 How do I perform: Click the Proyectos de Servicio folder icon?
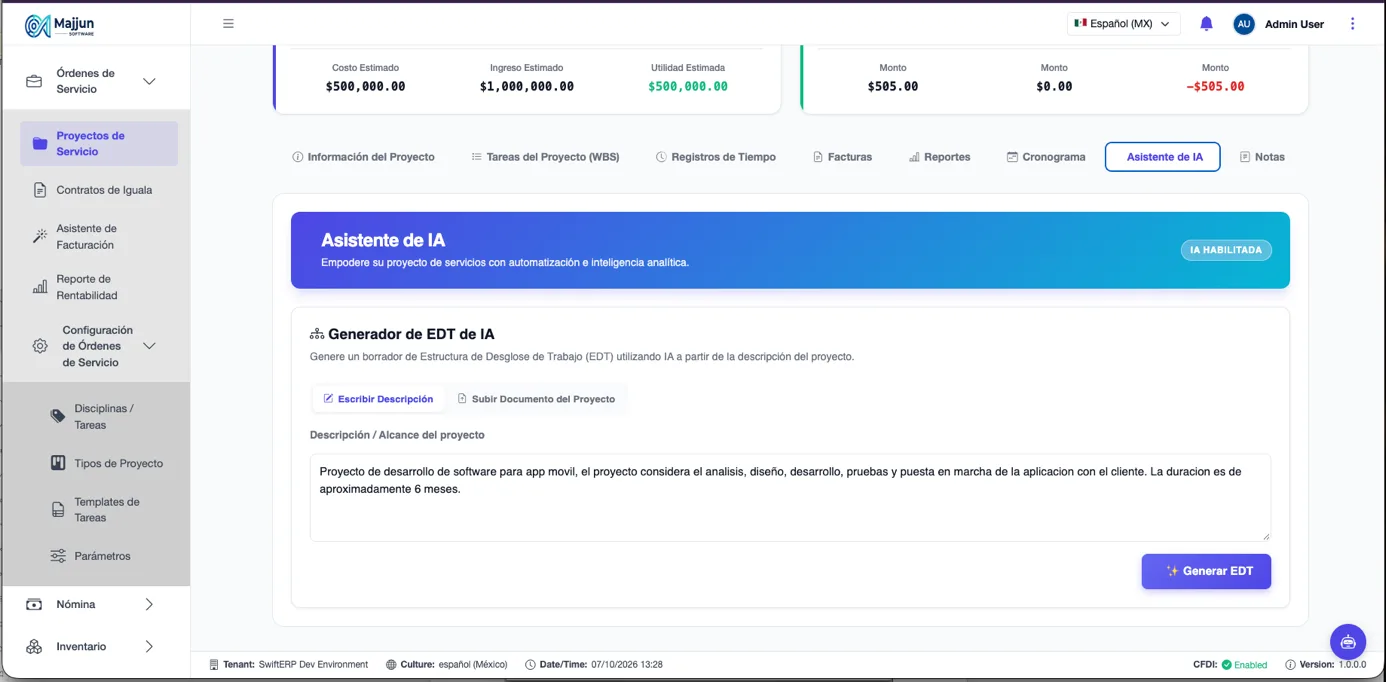coord(40,144)
